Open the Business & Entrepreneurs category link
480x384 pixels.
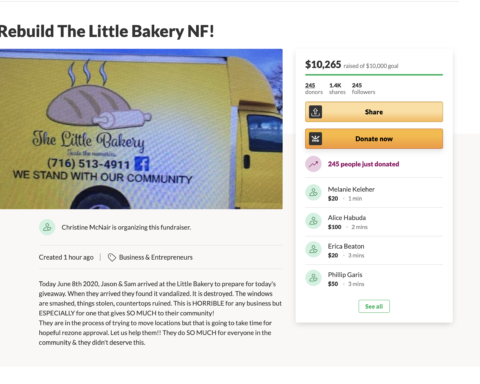pyautogui.click(x=156, y=257)
